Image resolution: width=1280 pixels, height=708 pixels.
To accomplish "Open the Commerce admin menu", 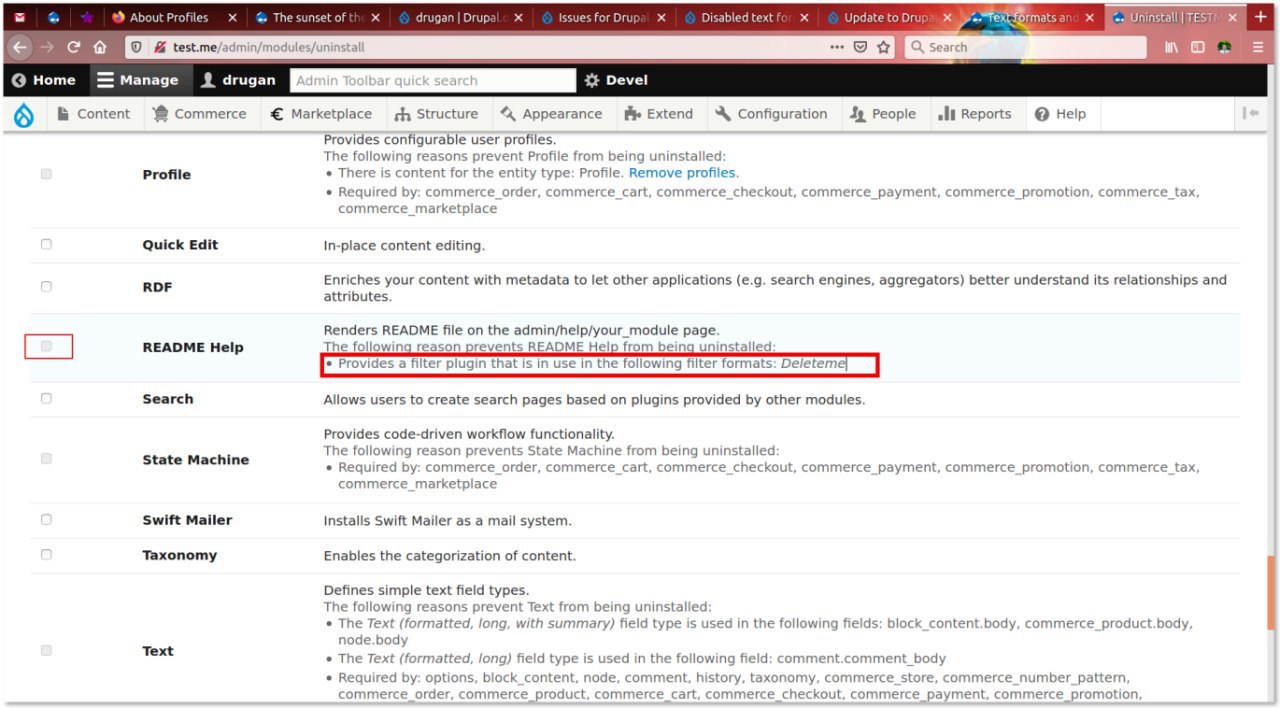I will 199,114.
